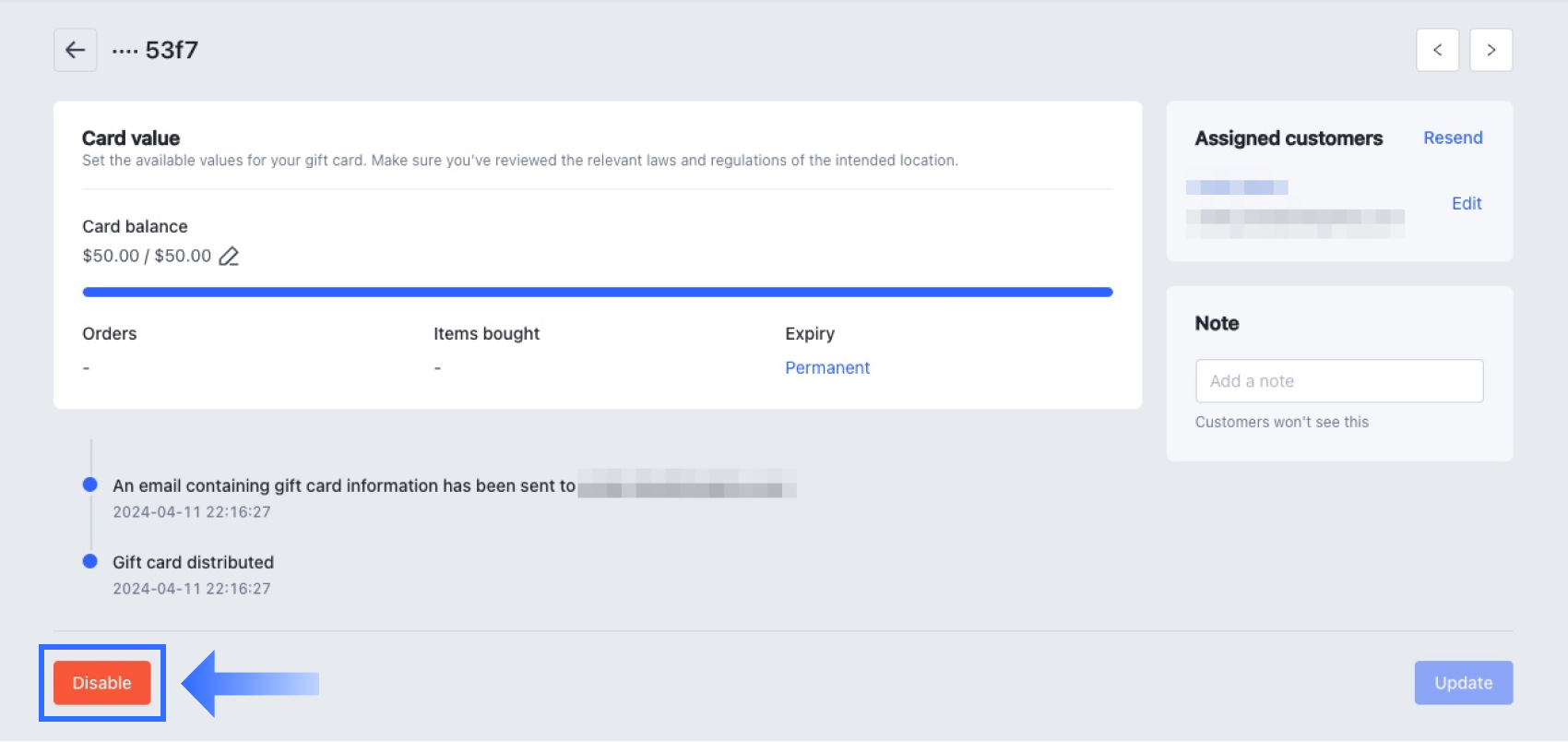Select the $50.00 / $50.00 balance text
The image size is (1568, 742).
[147, 256]
